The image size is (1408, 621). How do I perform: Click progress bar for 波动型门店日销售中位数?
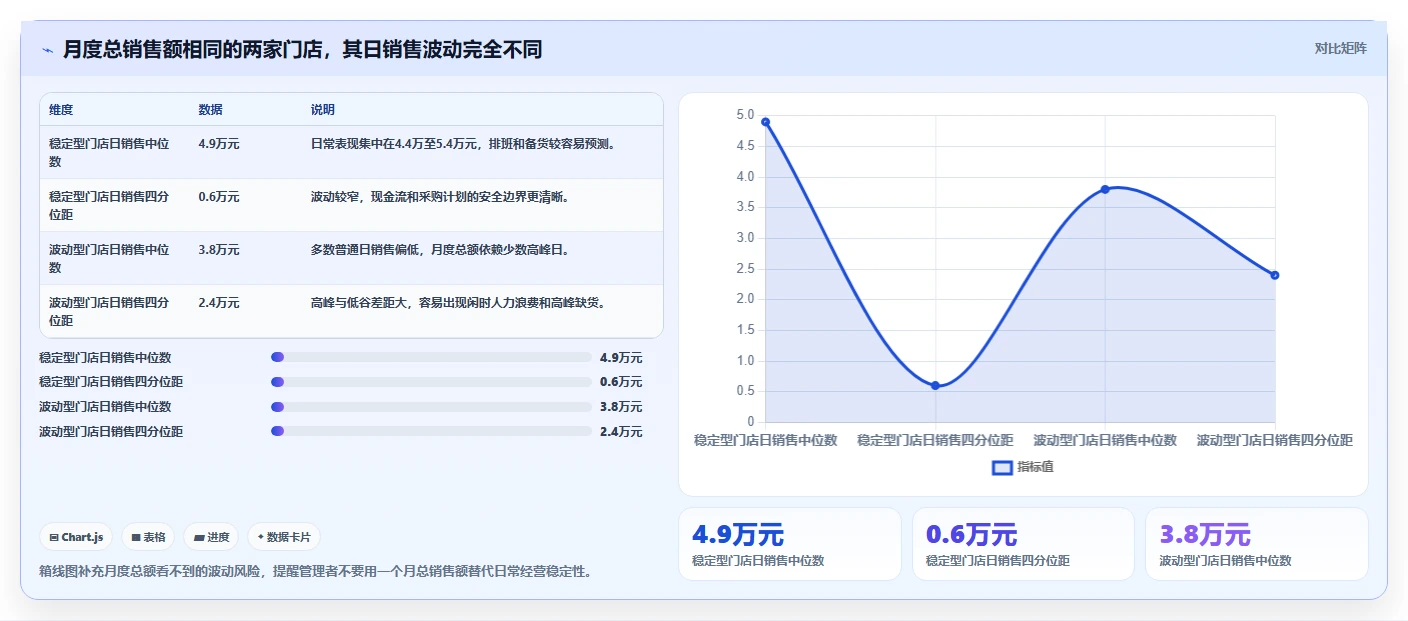click(431, 407)
